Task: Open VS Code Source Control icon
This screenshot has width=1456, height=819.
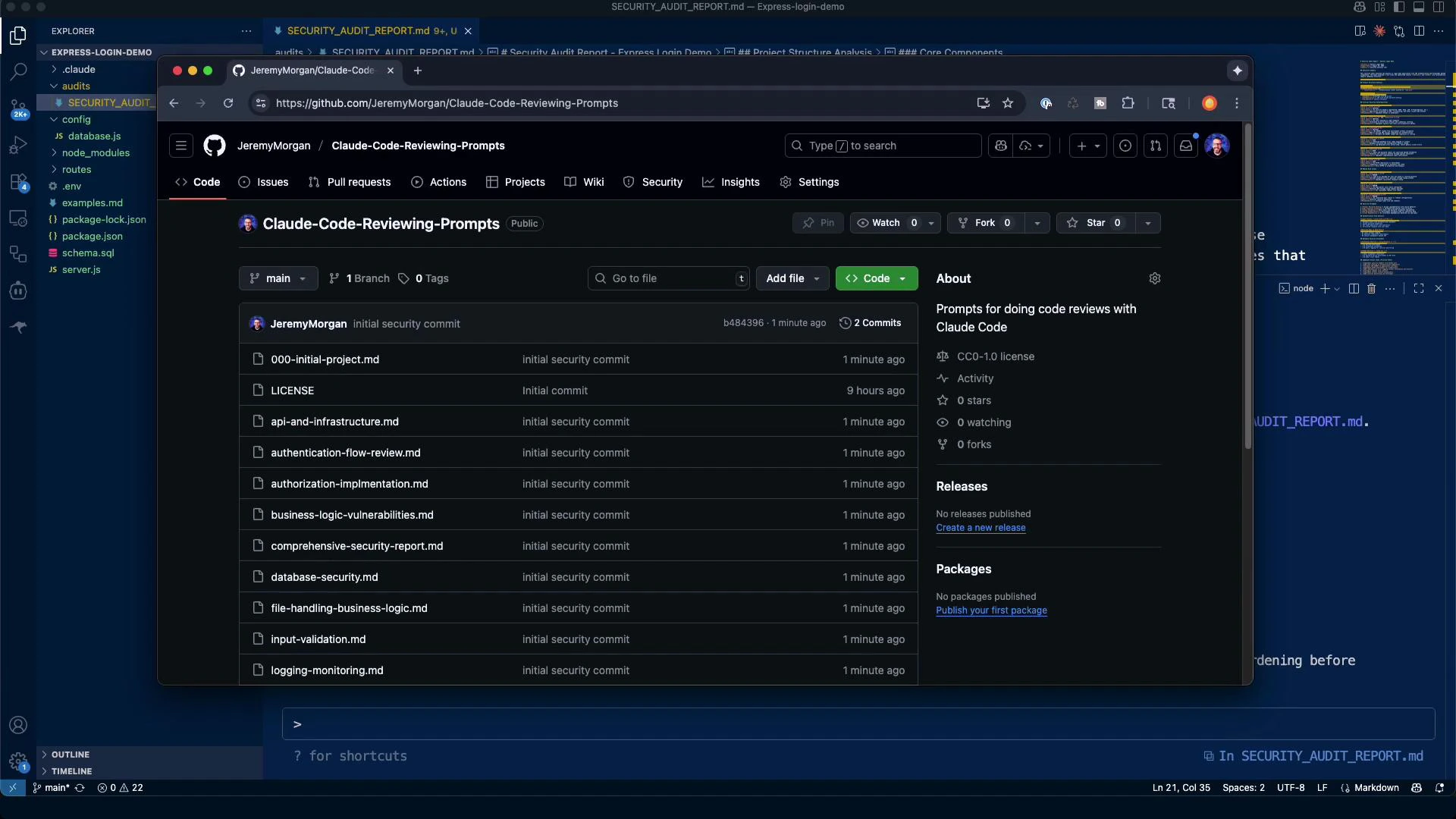Action: (x=18, y=108)
